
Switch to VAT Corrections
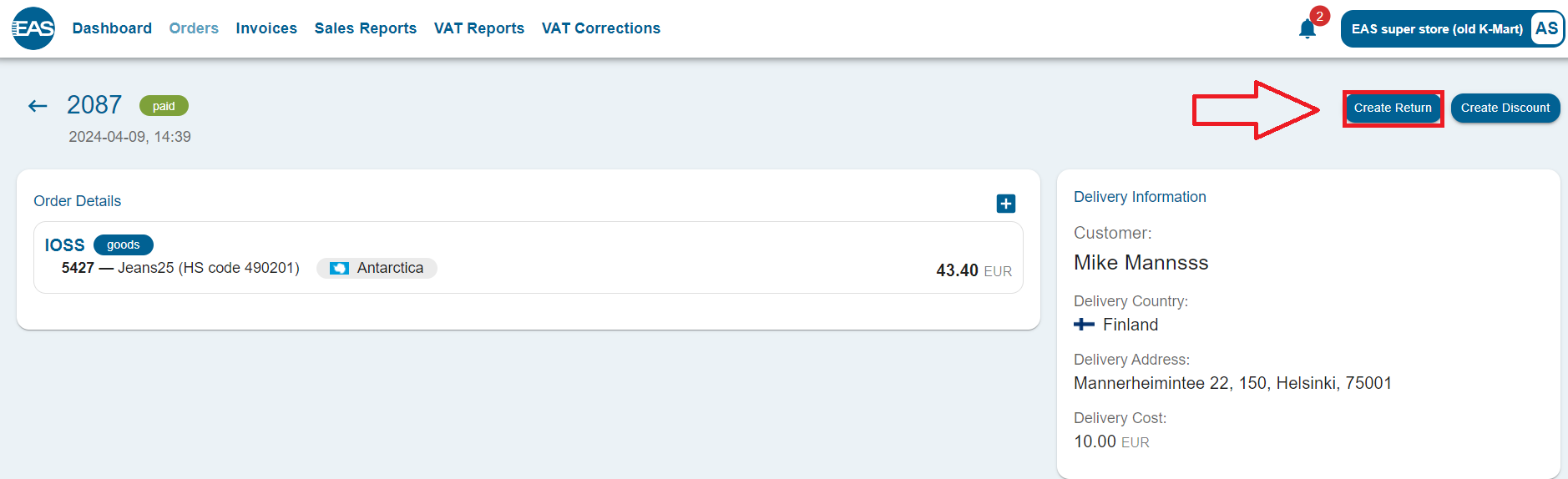tap(600, 28)
